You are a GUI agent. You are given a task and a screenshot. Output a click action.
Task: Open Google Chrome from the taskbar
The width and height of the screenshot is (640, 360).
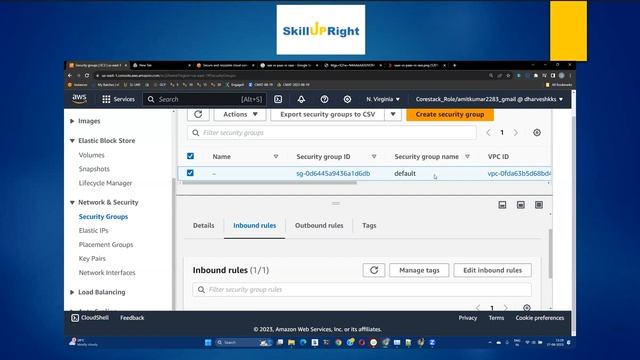(338, 342)
